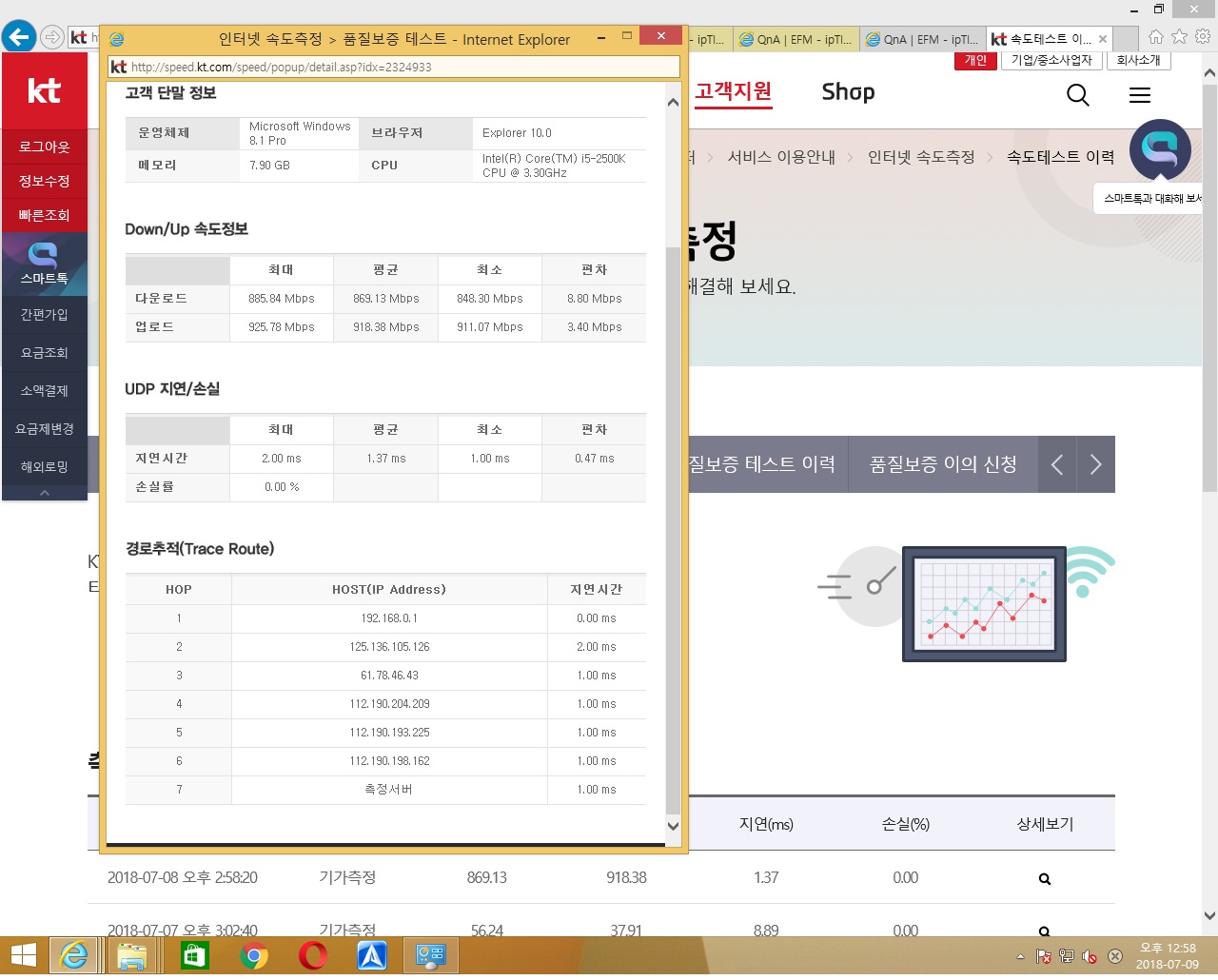Click the KT logo in the left sidebar
This screenshot has height=980, width=1218.
[x=44, y=91]
